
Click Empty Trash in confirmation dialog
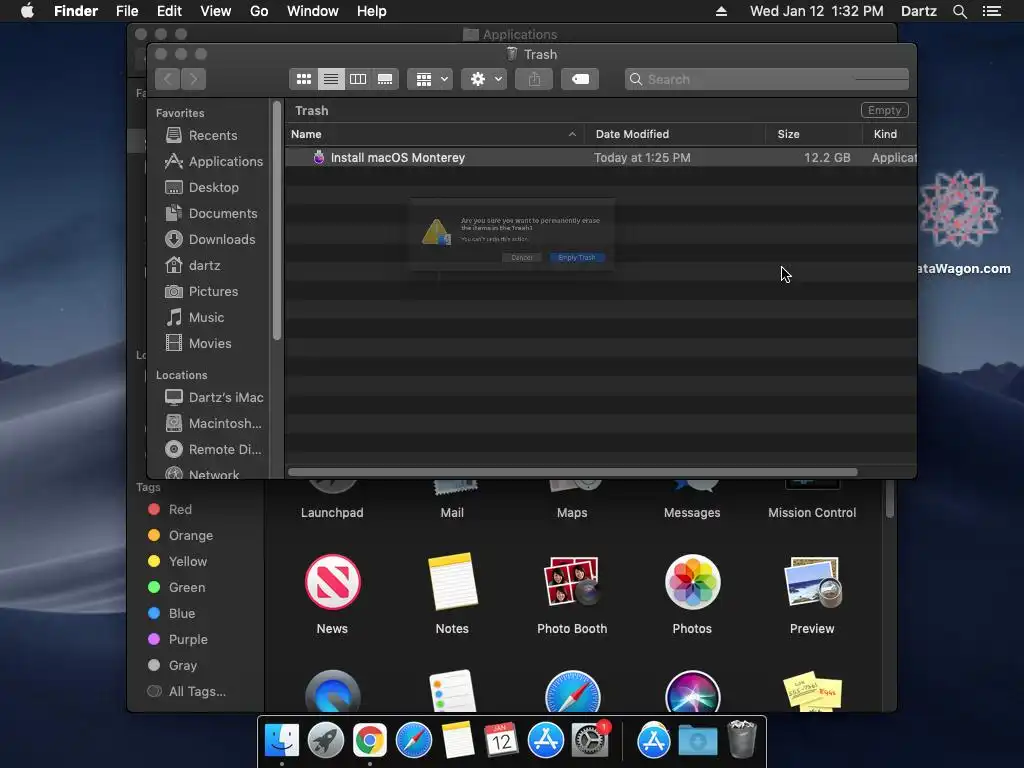577,257
